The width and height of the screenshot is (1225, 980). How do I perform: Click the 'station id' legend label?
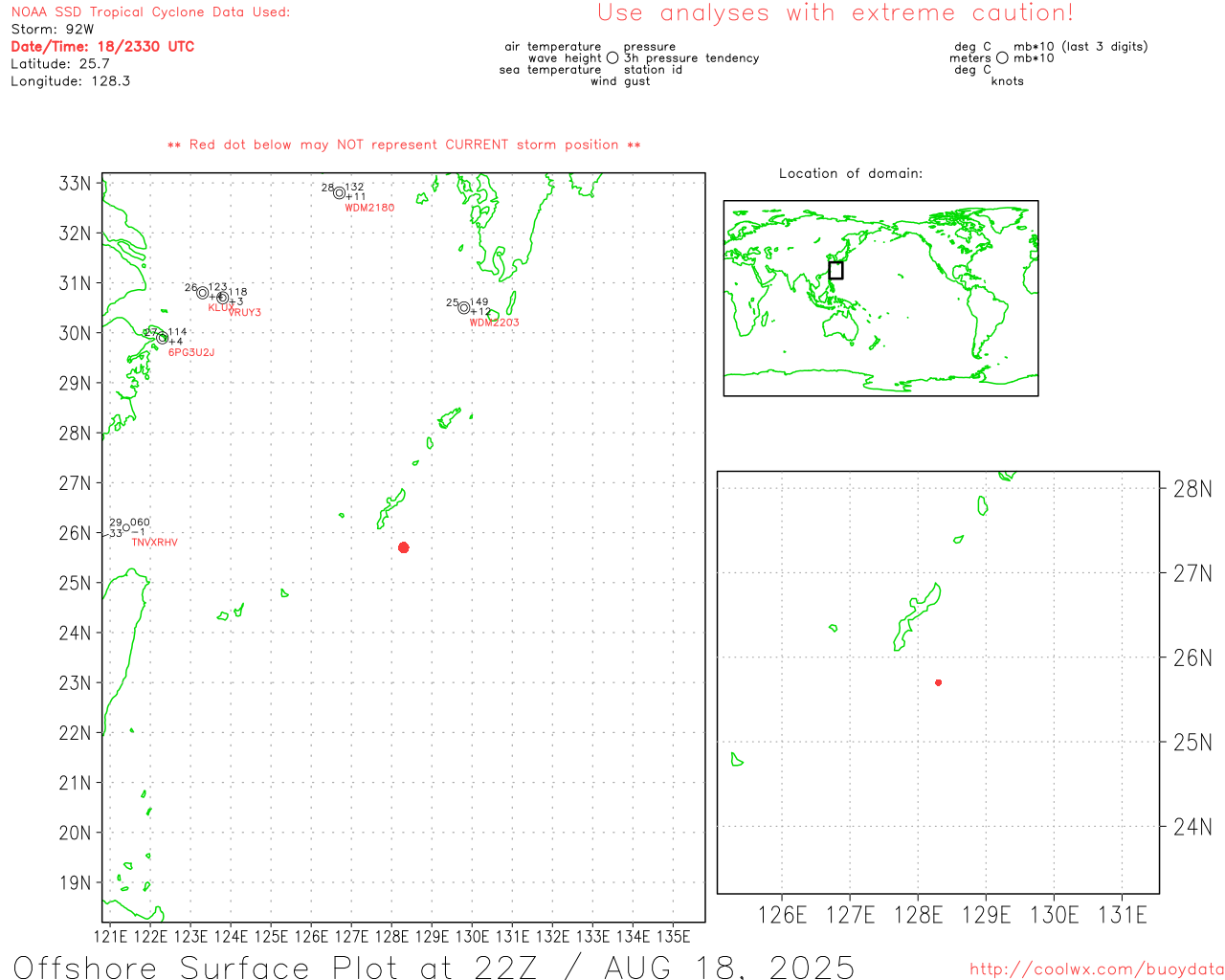click(653, 69)
